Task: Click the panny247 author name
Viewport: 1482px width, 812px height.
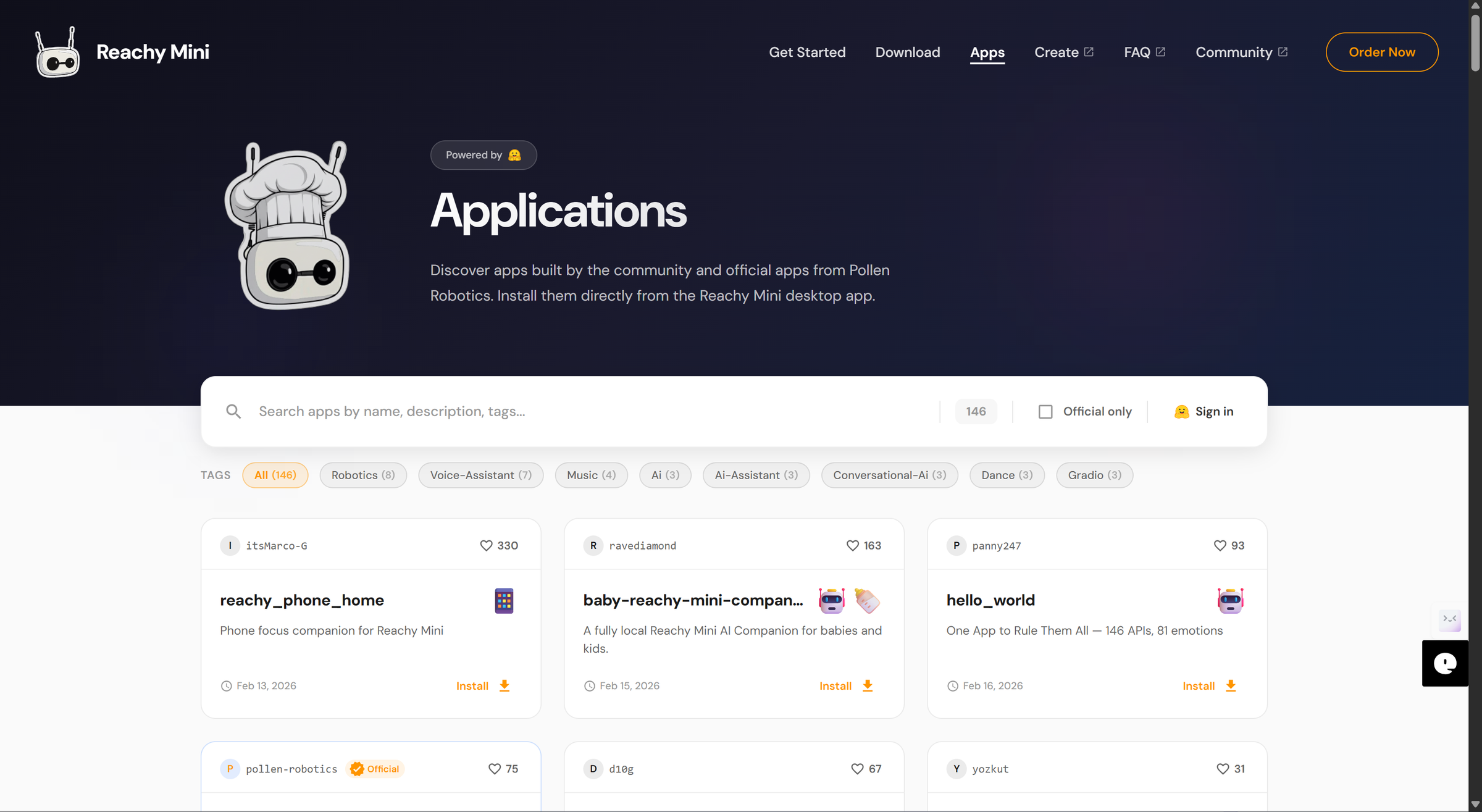Action: coord(996,546)
